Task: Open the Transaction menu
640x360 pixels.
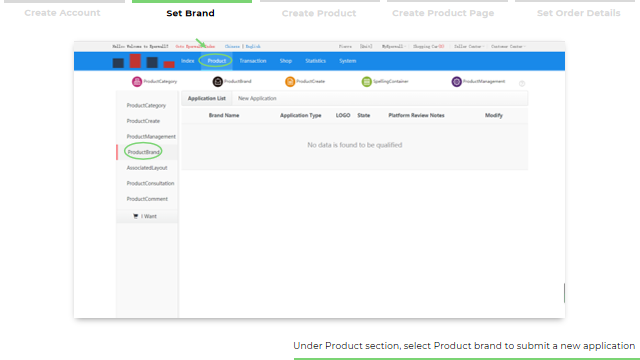Action: (253, 61)
